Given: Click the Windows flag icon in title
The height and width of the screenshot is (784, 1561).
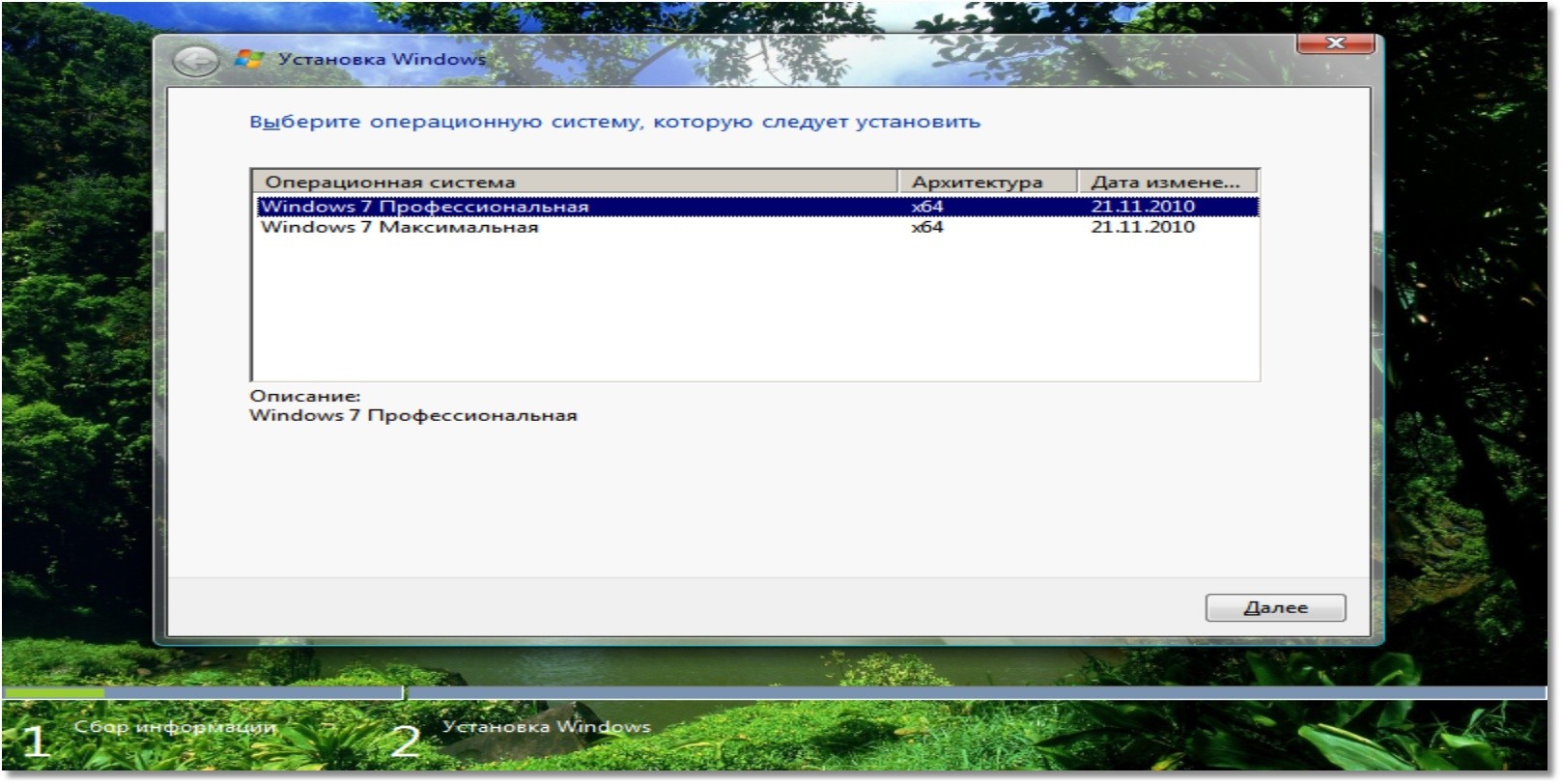Looking at the screenshot, I should pos(249,59).
